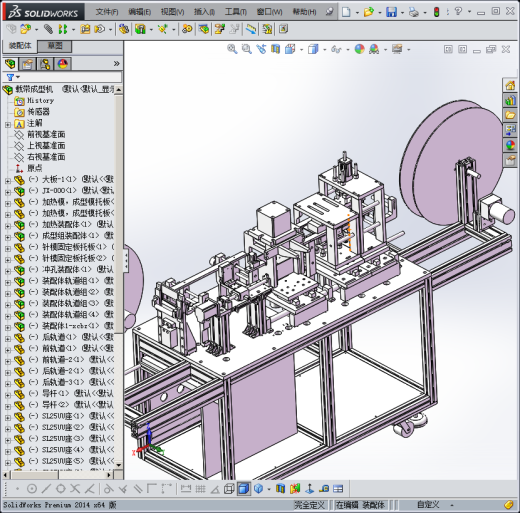Click the Edit Appearance color ball icon
The height and width of the screenshot is (513, 520).
point(359,49)
